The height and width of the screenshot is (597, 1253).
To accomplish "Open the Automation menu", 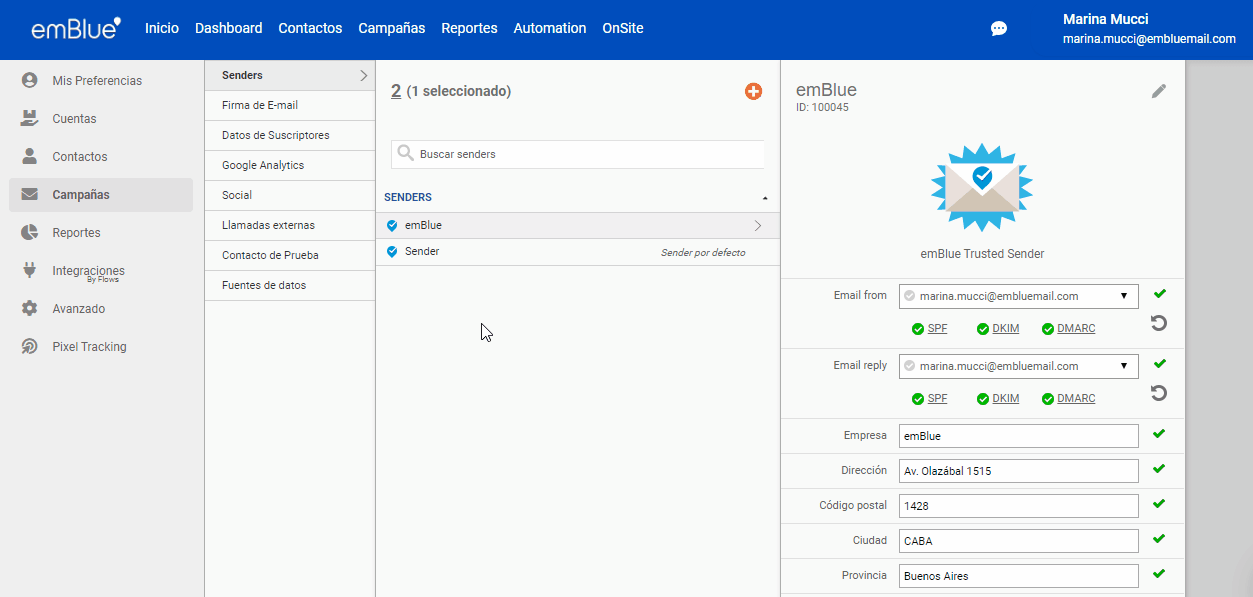I will pyautogui.click(x=549, y=28).
